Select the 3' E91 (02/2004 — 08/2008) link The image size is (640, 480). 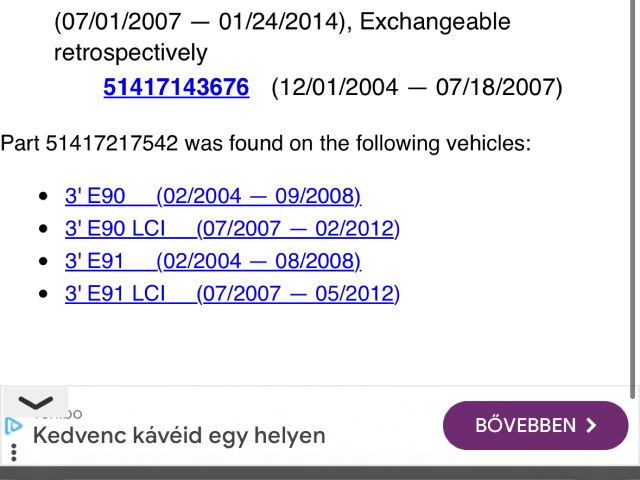212,262
